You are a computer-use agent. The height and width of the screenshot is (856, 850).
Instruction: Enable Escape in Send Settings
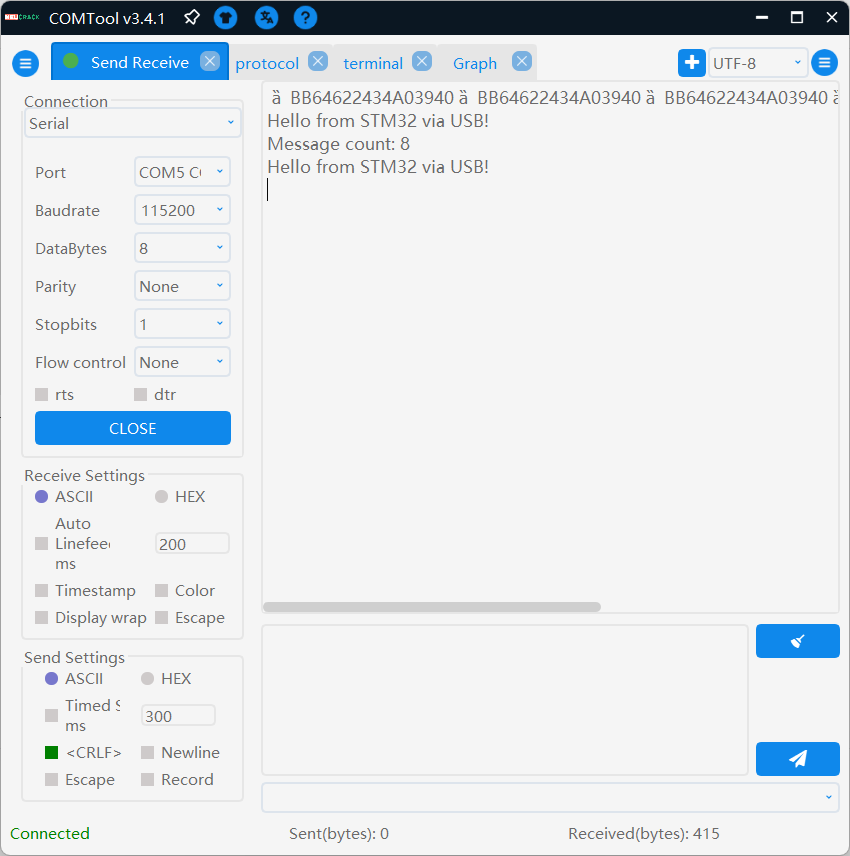pos(51,780)
